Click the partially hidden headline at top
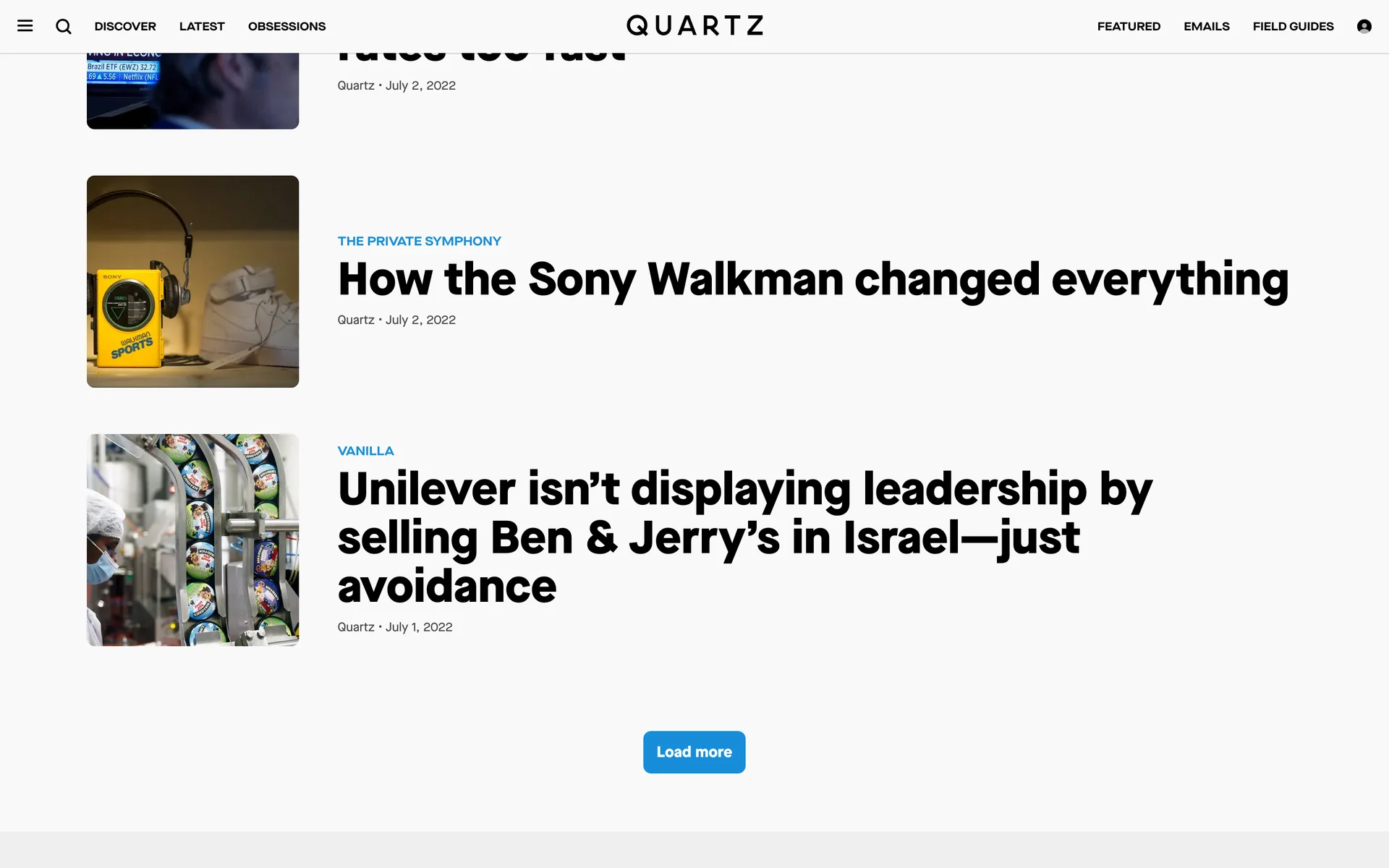The height and width of the screenshot is (868, 1389). tap(481, 58)
